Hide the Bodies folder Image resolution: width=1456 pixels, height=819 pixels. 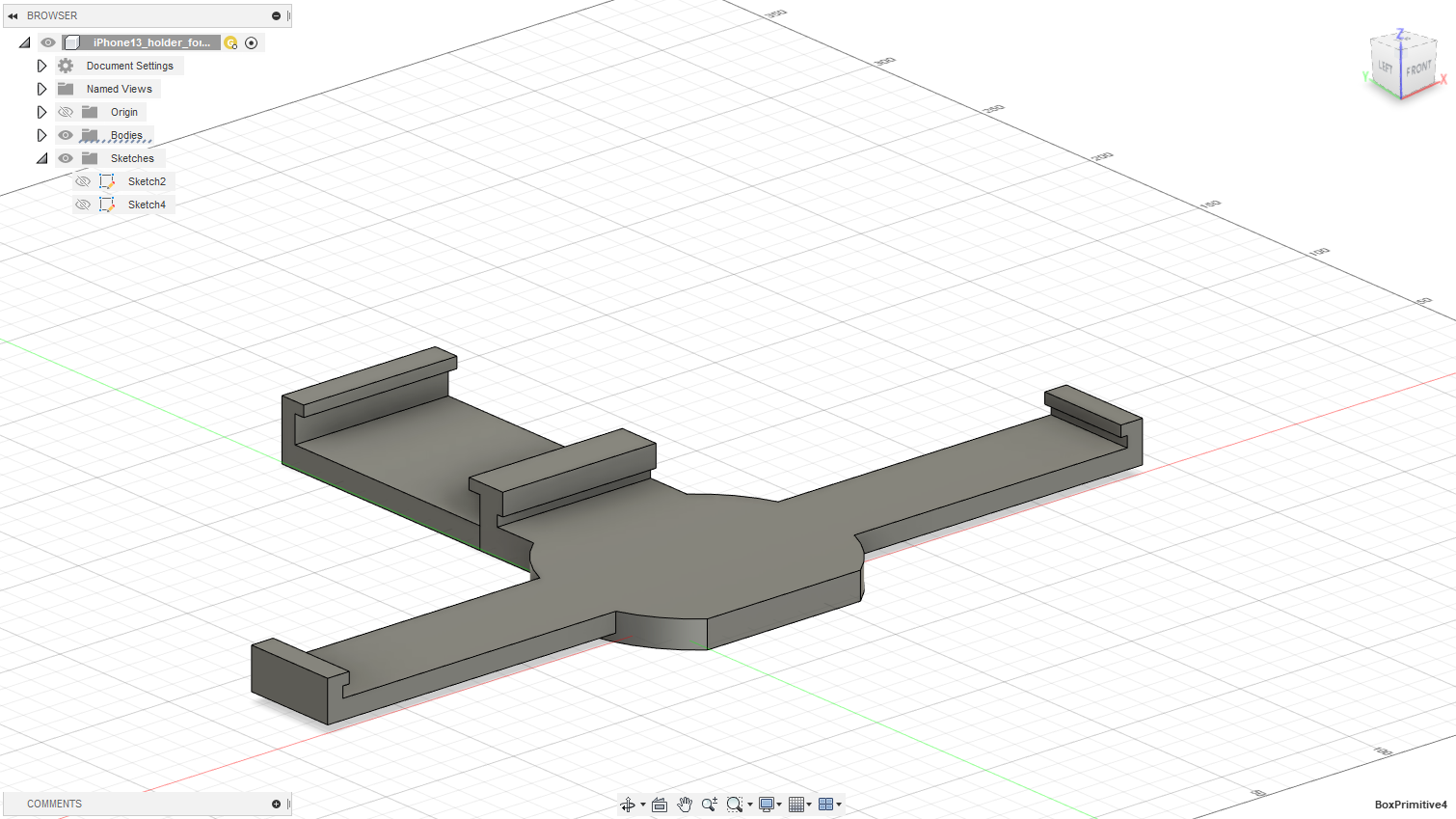point(66,135)
